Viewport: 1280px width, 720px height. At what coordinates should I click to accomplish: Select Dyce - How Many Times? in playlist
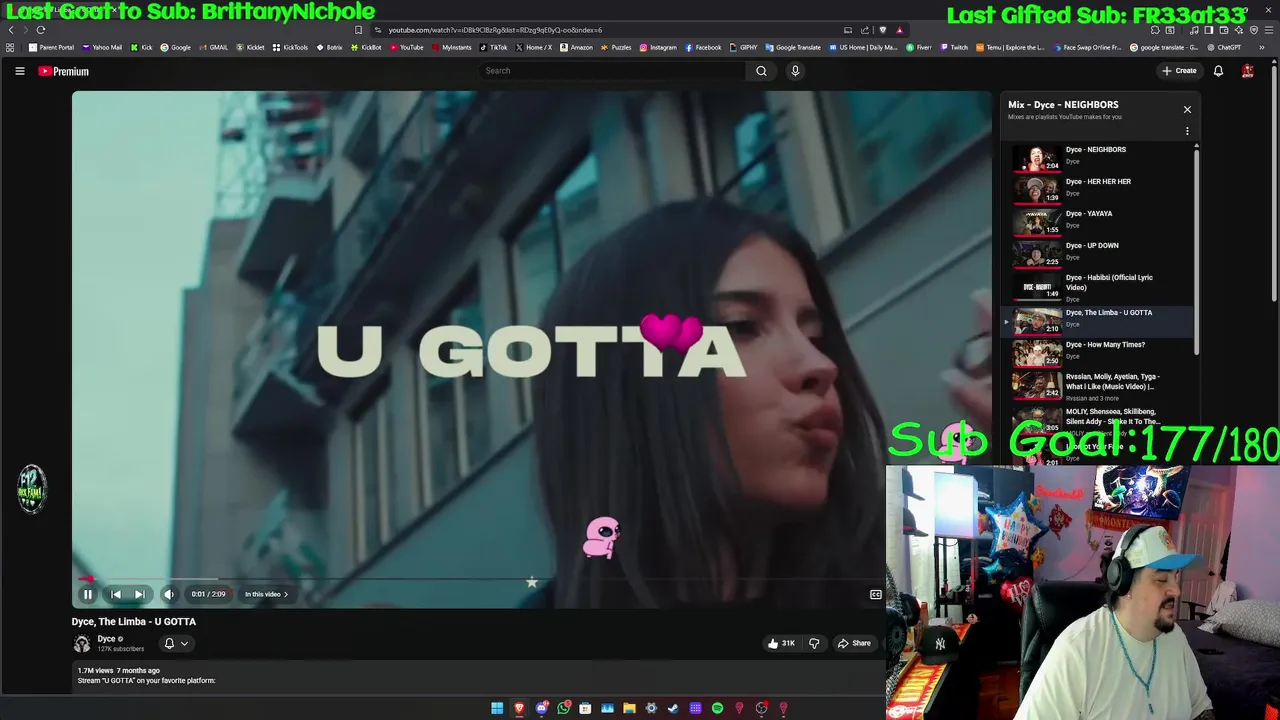[x=1098, y=352]
